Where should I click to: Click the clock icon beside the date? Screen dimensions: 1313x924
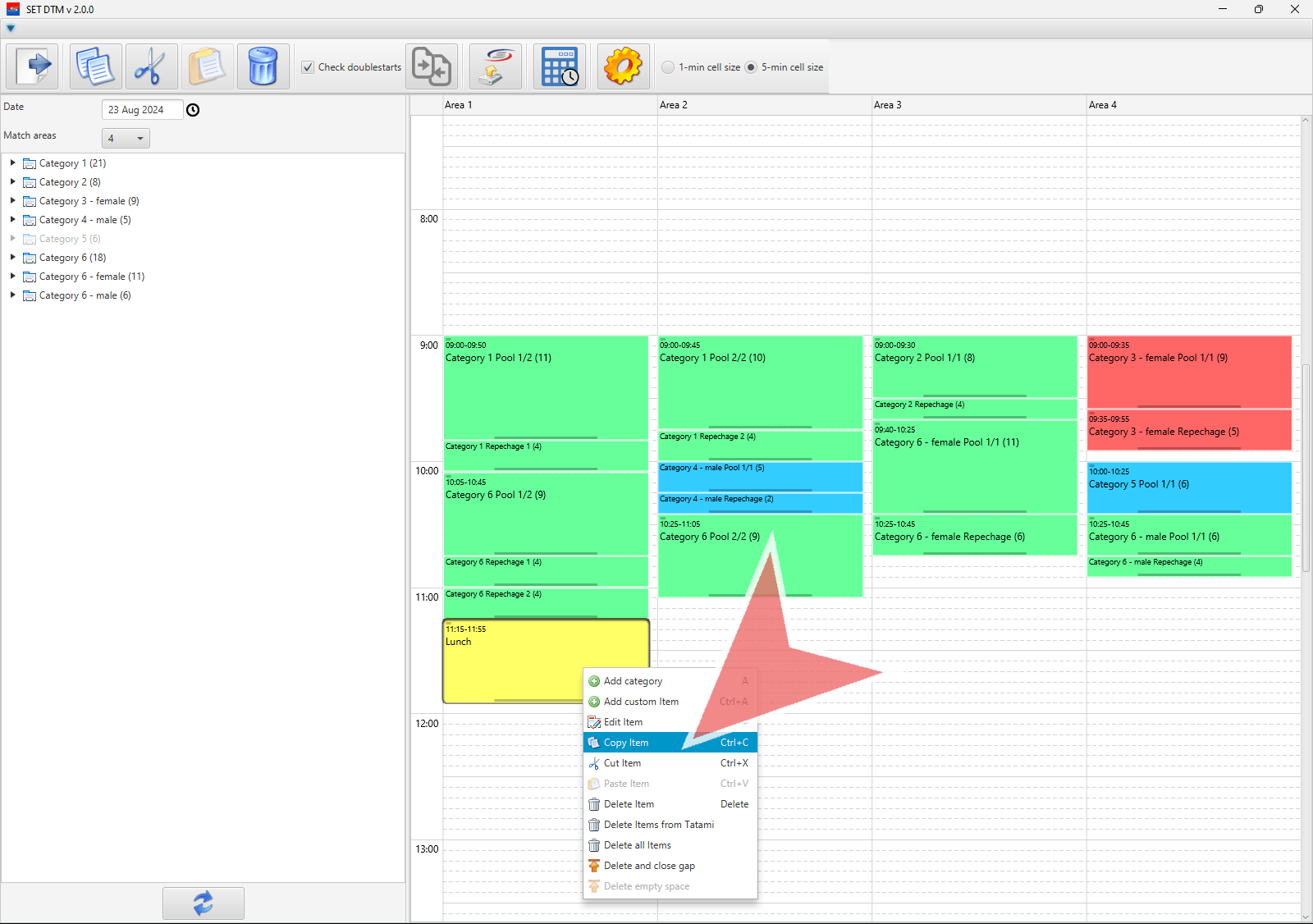click(x=193, y=110)
